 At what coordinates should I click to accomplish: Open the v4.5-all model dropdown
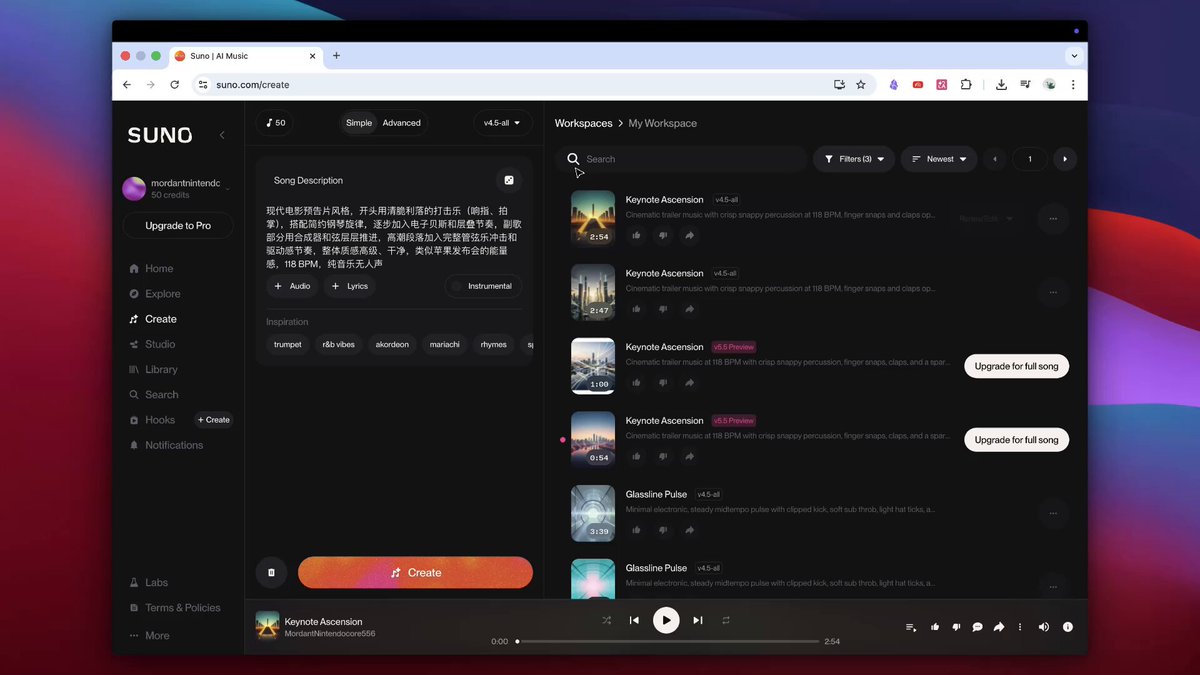502,123
